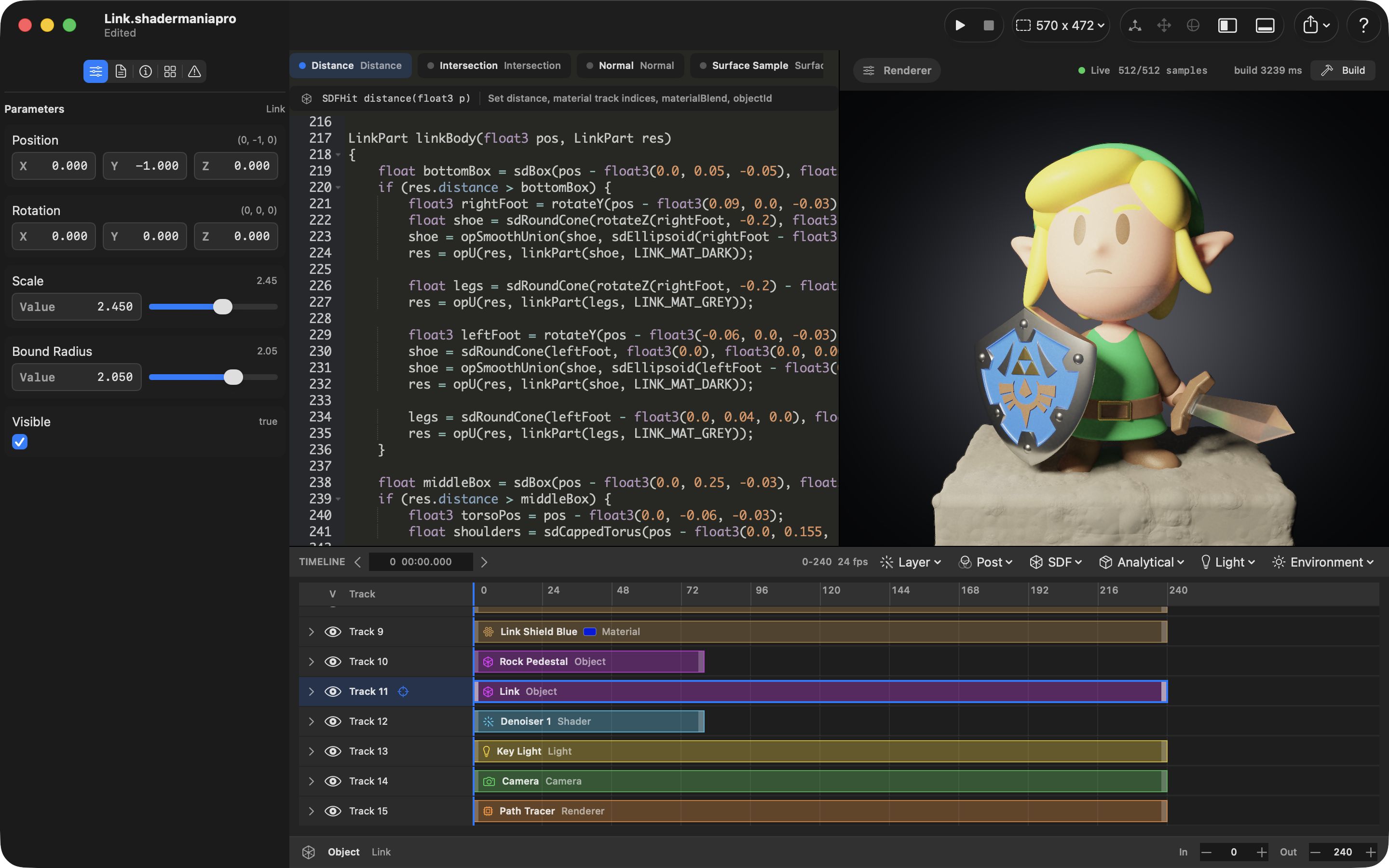The width and height of the screenshot is (1389, 868).
Task: Click the Link Shield Blue color swatch
Action: [x=589, y=632]
